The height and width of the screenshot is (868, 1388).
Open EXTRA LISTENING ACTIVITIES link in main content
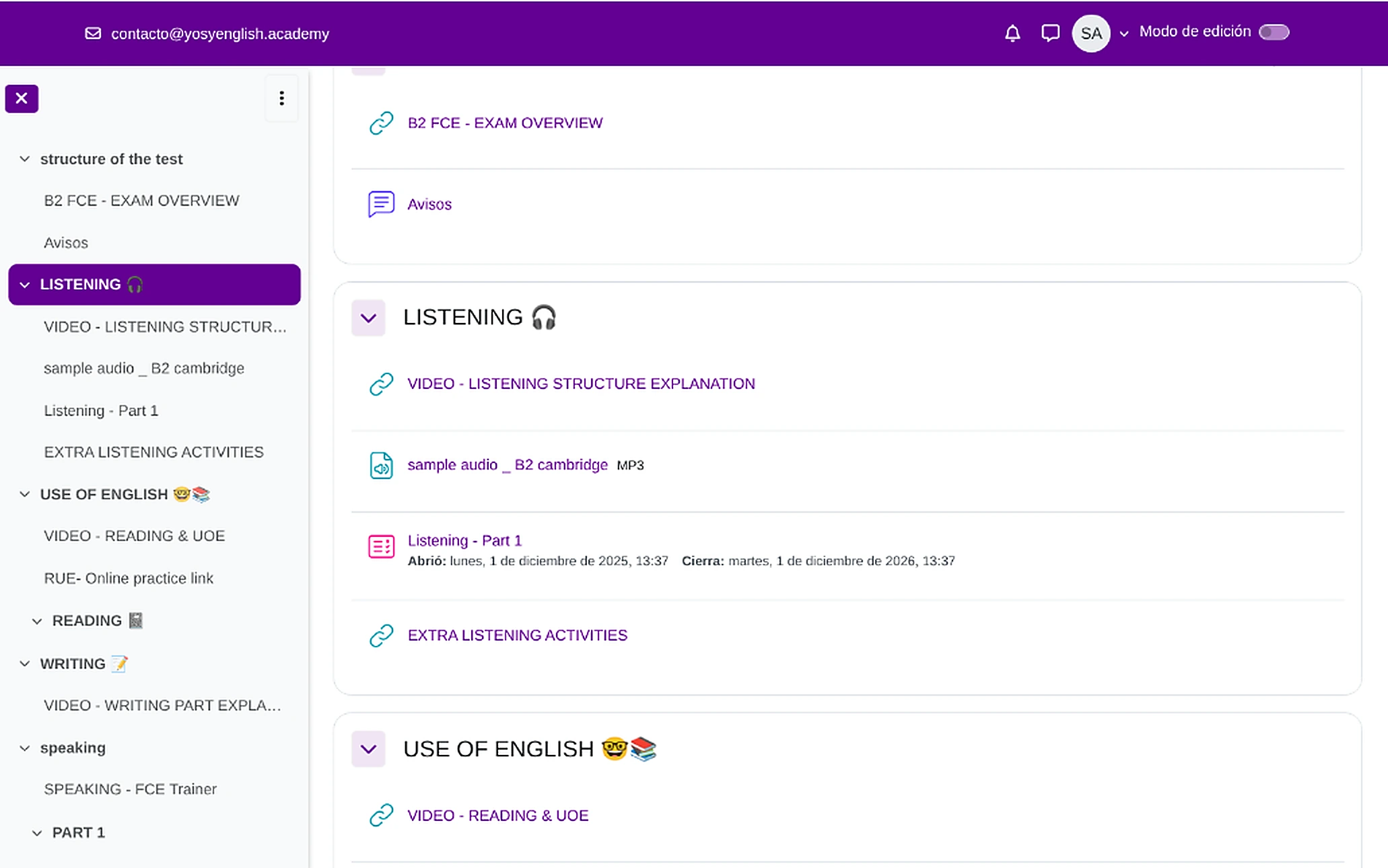pos(517,635)
